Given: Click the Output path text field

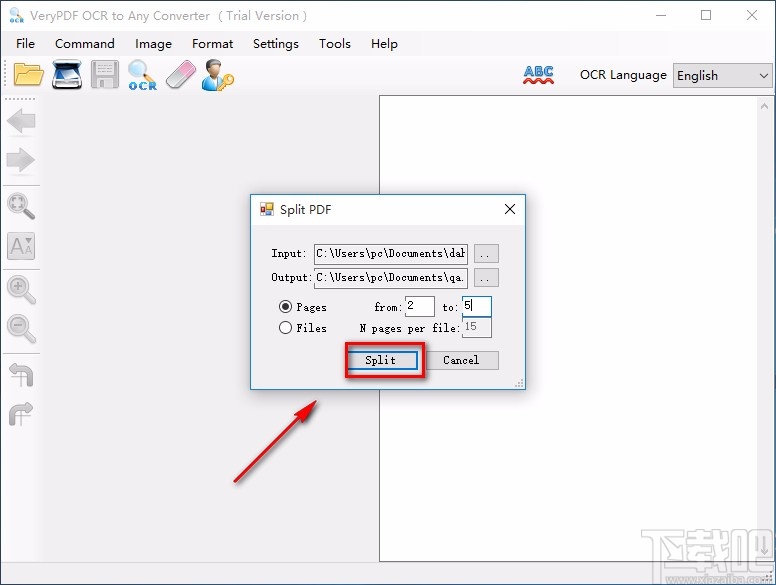Looking at the screenshot, I should [391, 278].
